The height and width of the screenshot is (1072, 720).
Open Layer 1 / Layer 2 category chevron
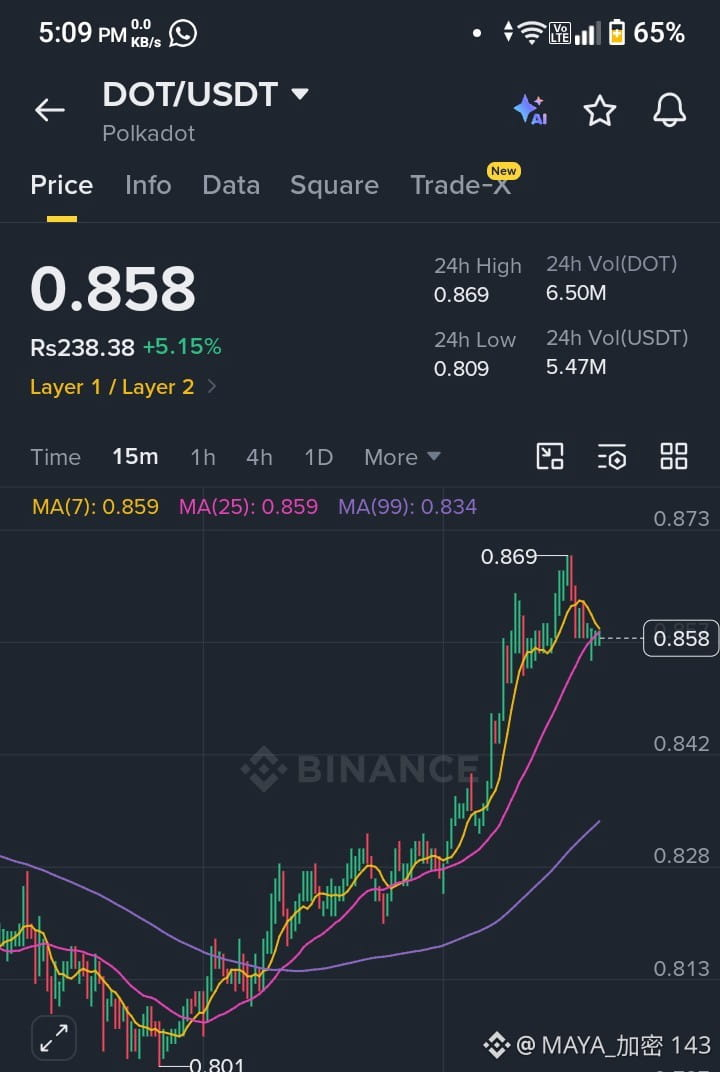tap(211, 387)
